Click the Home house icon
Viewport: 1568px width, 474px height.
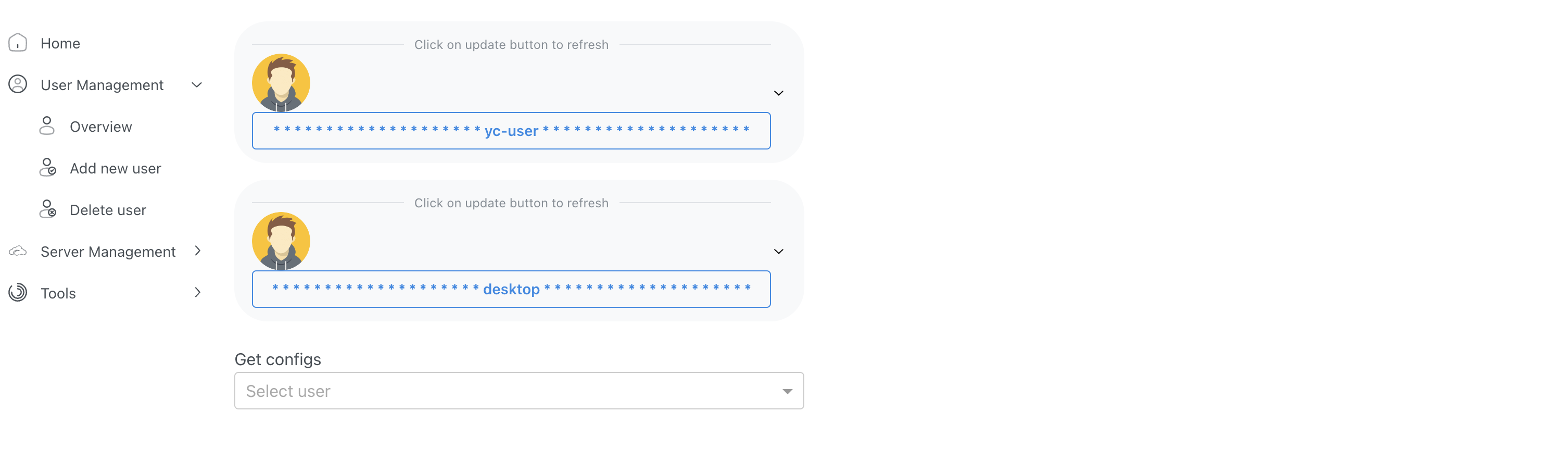(x=18, y=43)
